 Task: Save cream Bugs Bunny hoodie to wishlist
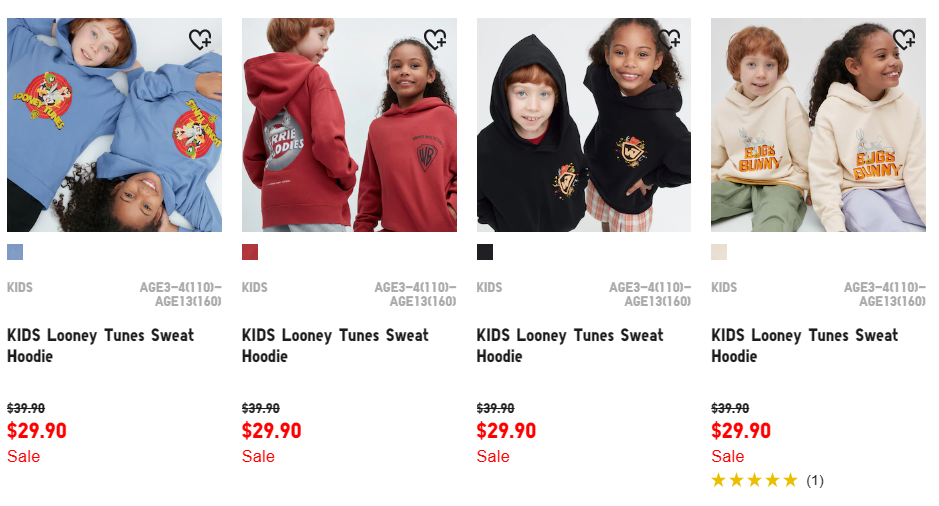click(904, 40)
